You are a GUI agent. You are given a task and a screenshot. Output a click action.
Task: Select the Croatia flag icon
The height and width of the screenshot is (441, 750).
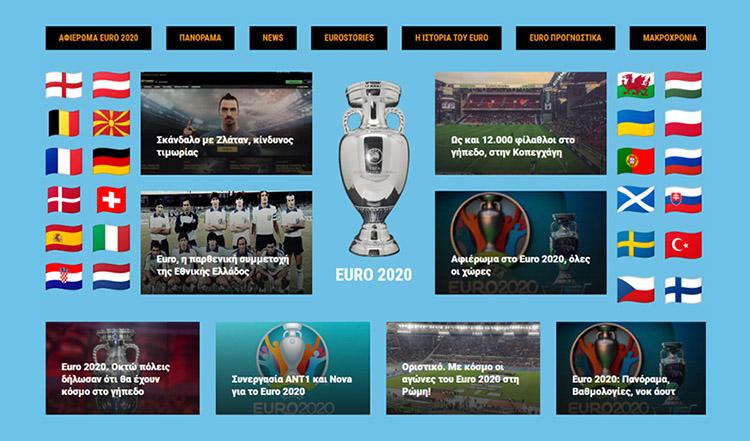click(x=64, y=276)
